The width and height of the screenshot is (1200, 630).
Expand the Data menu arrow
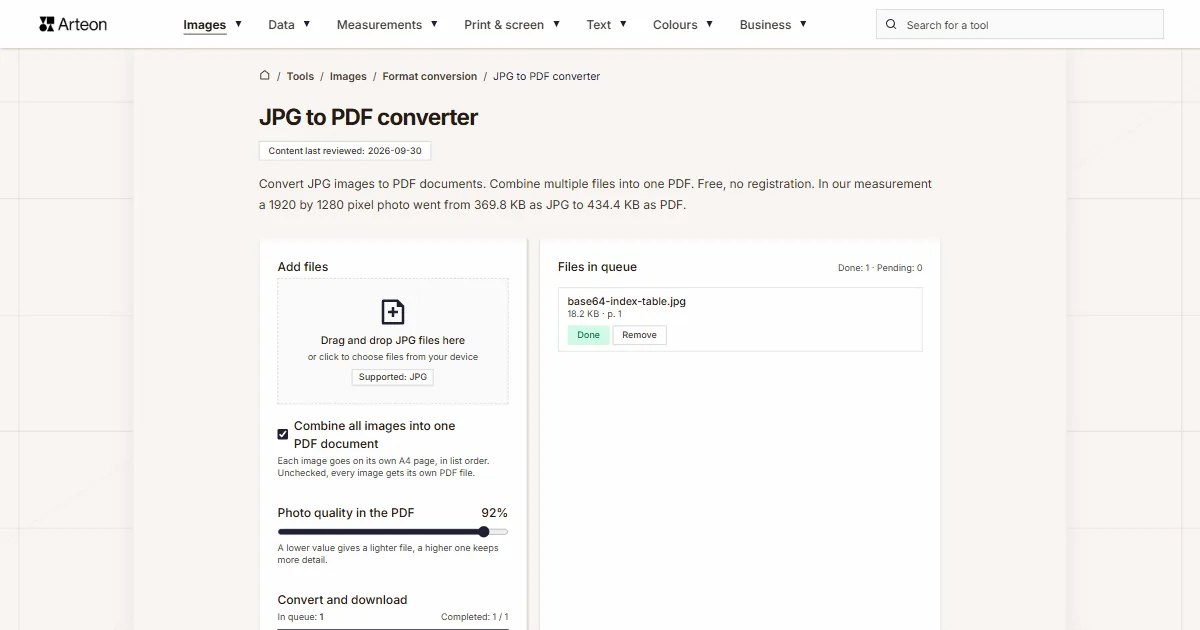pyautogui.click(x=306, y=24)
